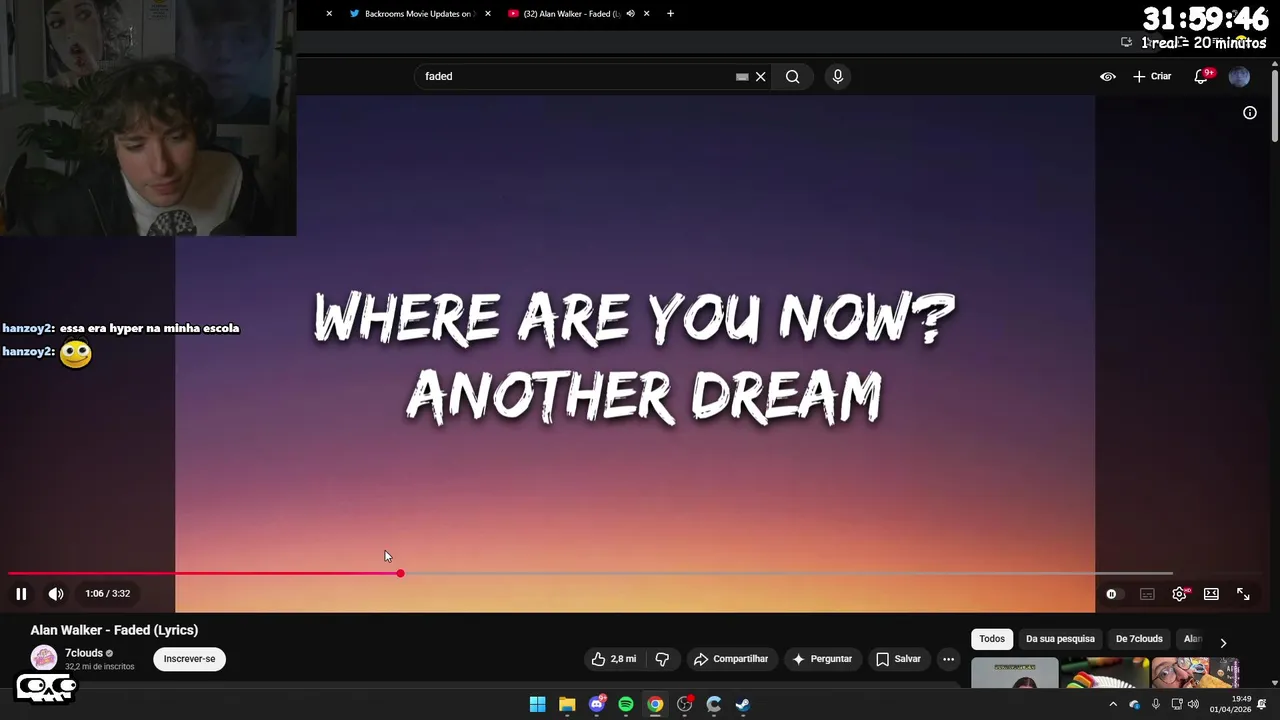Switch to theater mode view

point(1211,594)
